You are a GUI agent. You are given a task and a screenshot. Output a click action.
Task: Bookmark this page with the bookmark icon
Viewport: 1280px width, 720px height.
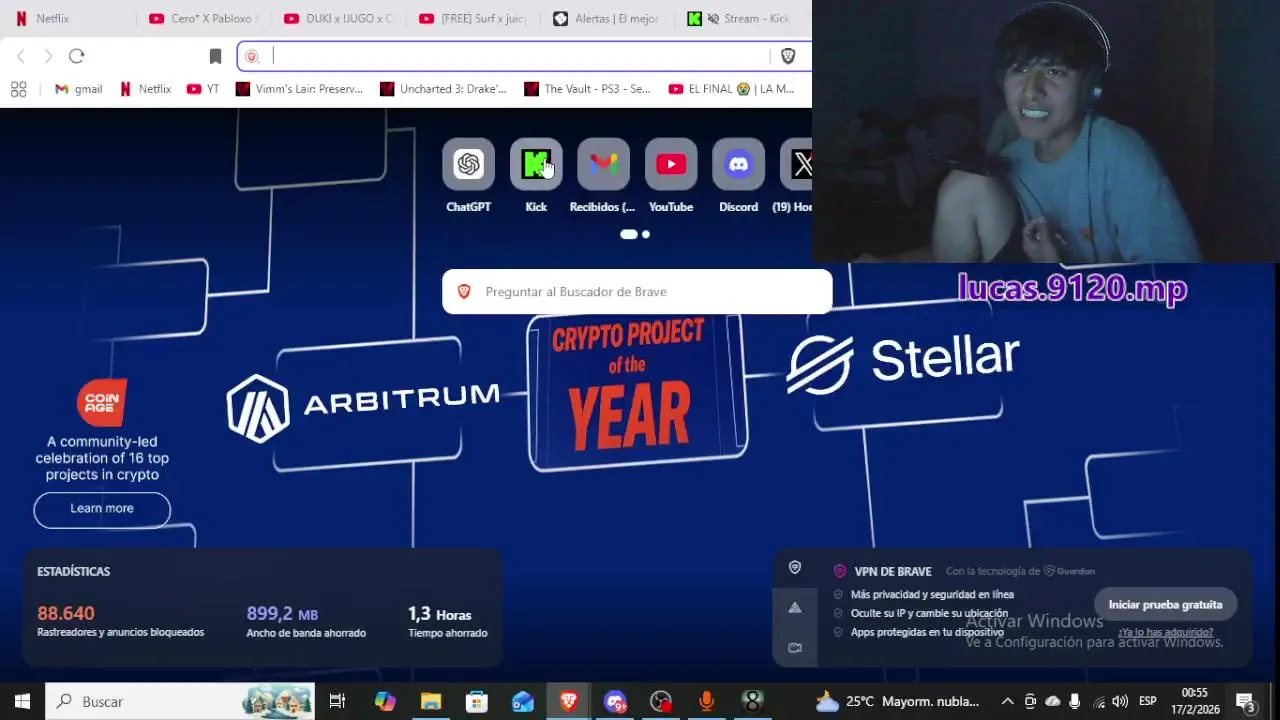tap(215, 56)
